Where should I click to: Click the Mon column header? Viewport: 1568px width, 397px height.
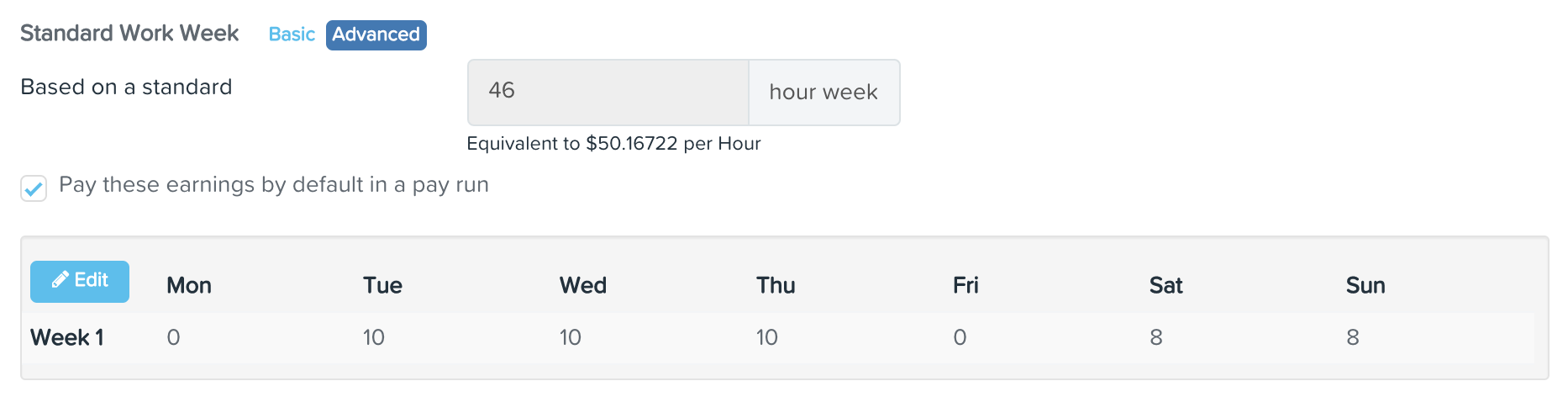click(189, 286)
